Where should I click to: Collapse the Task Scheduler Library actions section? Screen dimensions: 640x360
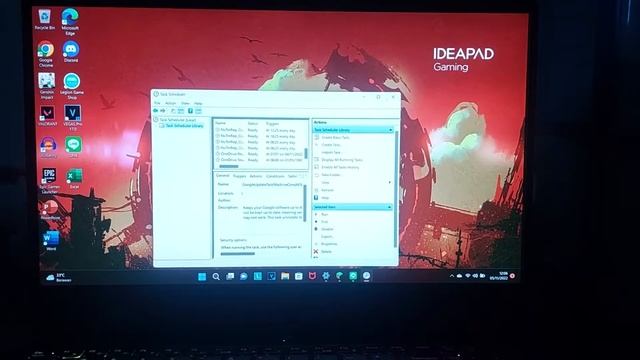point(390,130)
